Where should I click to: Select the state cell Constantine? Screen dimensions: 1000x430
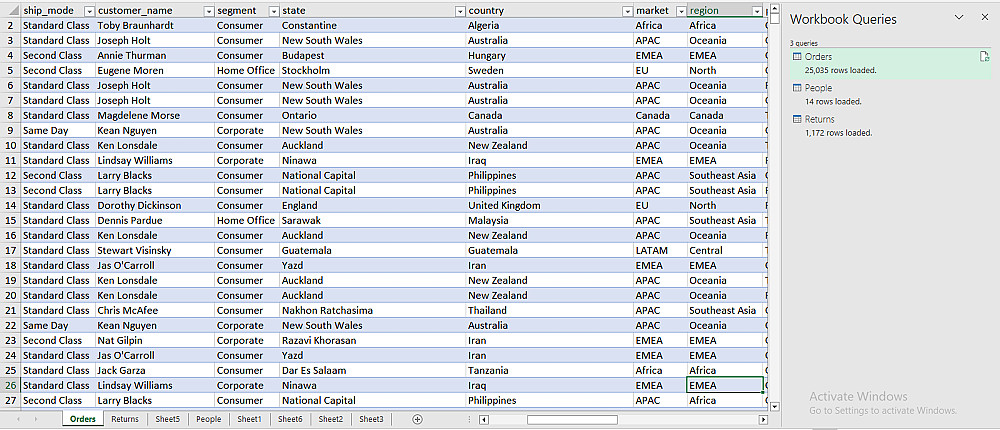(373, 26)
